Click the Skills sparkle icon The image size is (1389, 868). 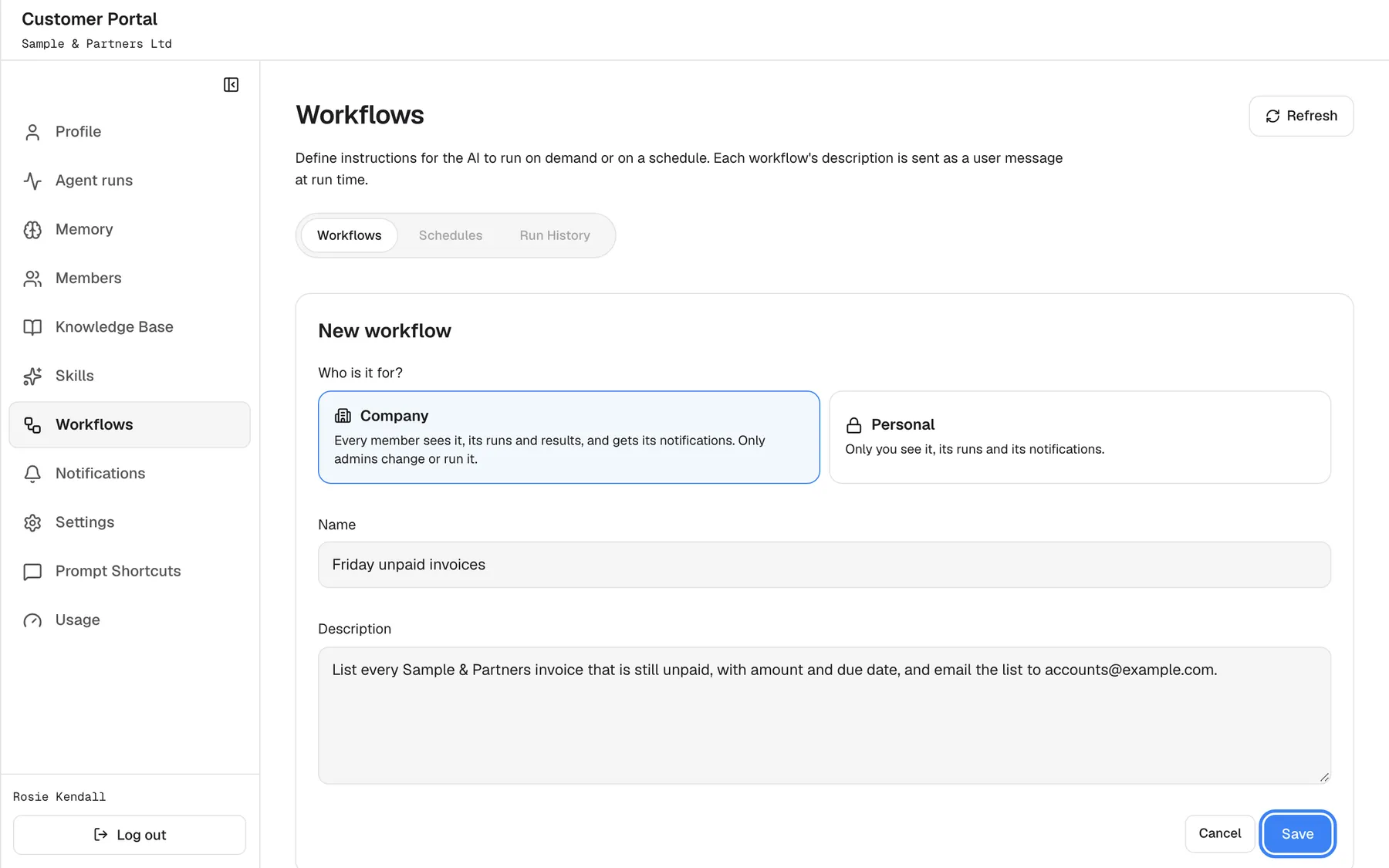(x=32, y=376)
